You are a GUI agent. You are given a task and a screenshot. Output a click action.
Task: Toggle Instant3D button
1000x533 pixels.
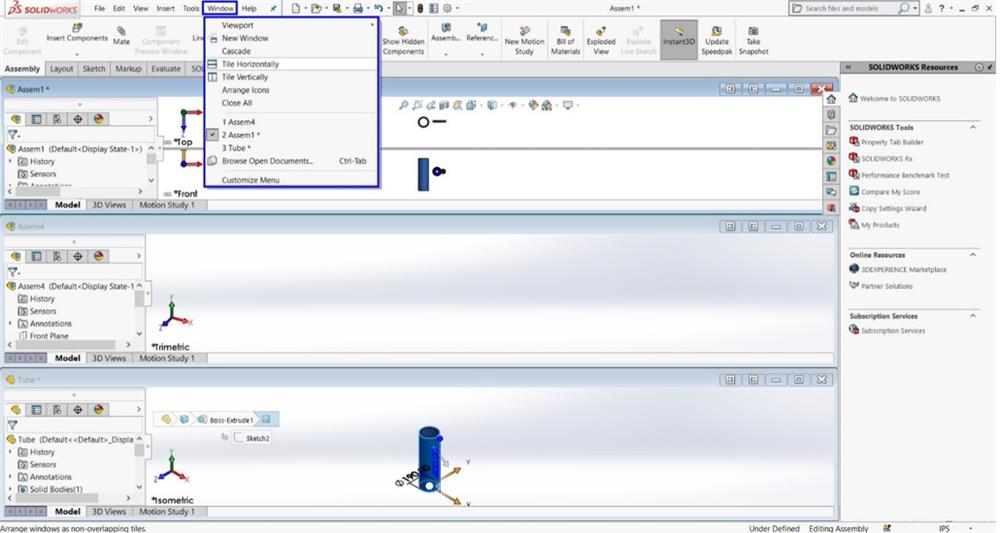(x=679, y=40)
